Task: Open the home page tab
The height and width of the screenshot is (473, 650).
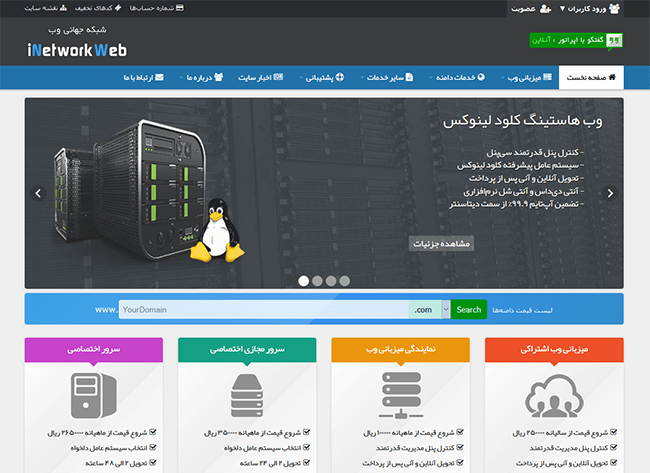Action: [x=591, y=77]
